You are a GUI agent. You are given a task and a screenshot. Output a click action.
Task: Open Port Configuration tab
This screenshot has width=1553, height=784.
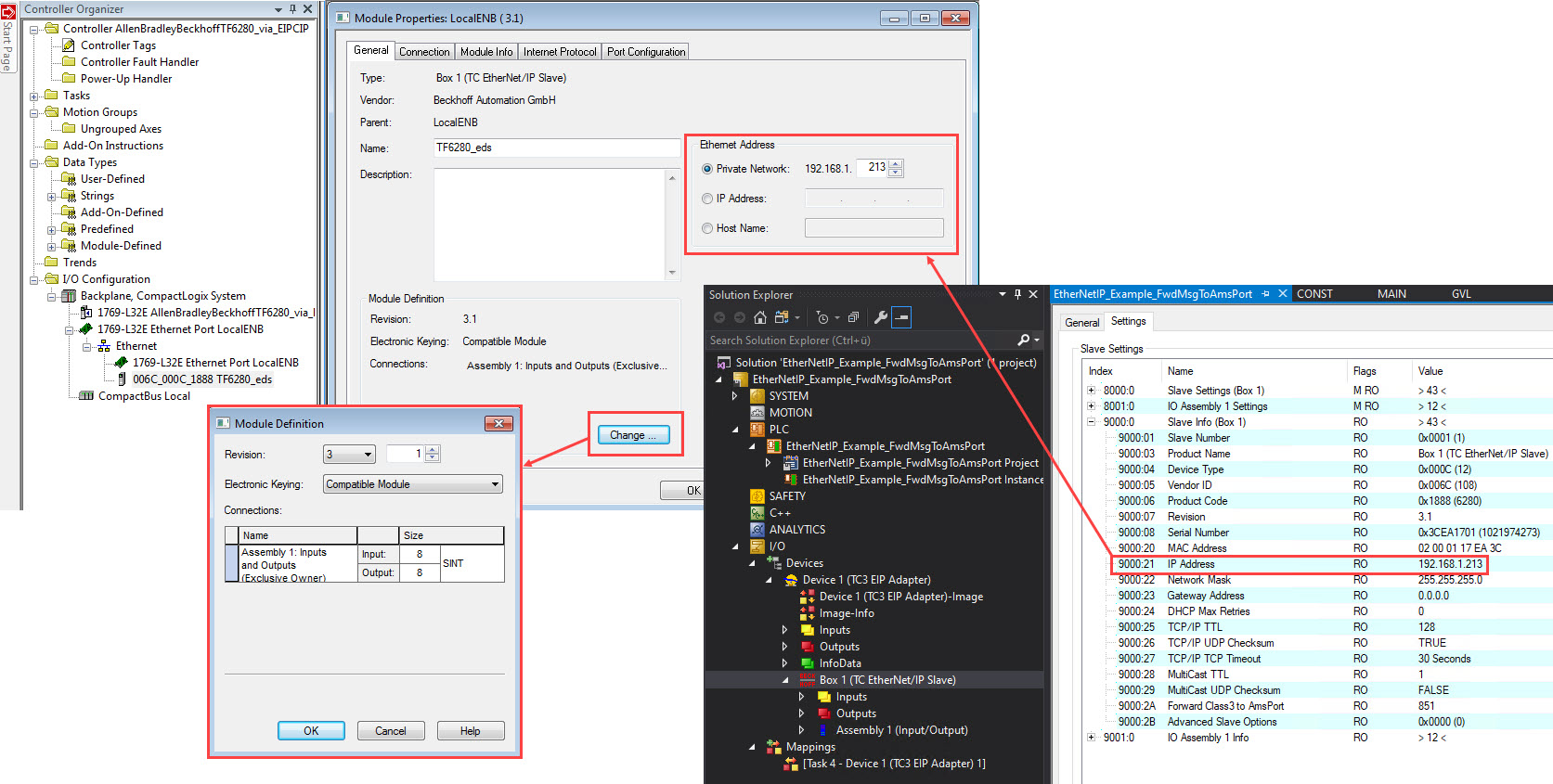[646, 52]
